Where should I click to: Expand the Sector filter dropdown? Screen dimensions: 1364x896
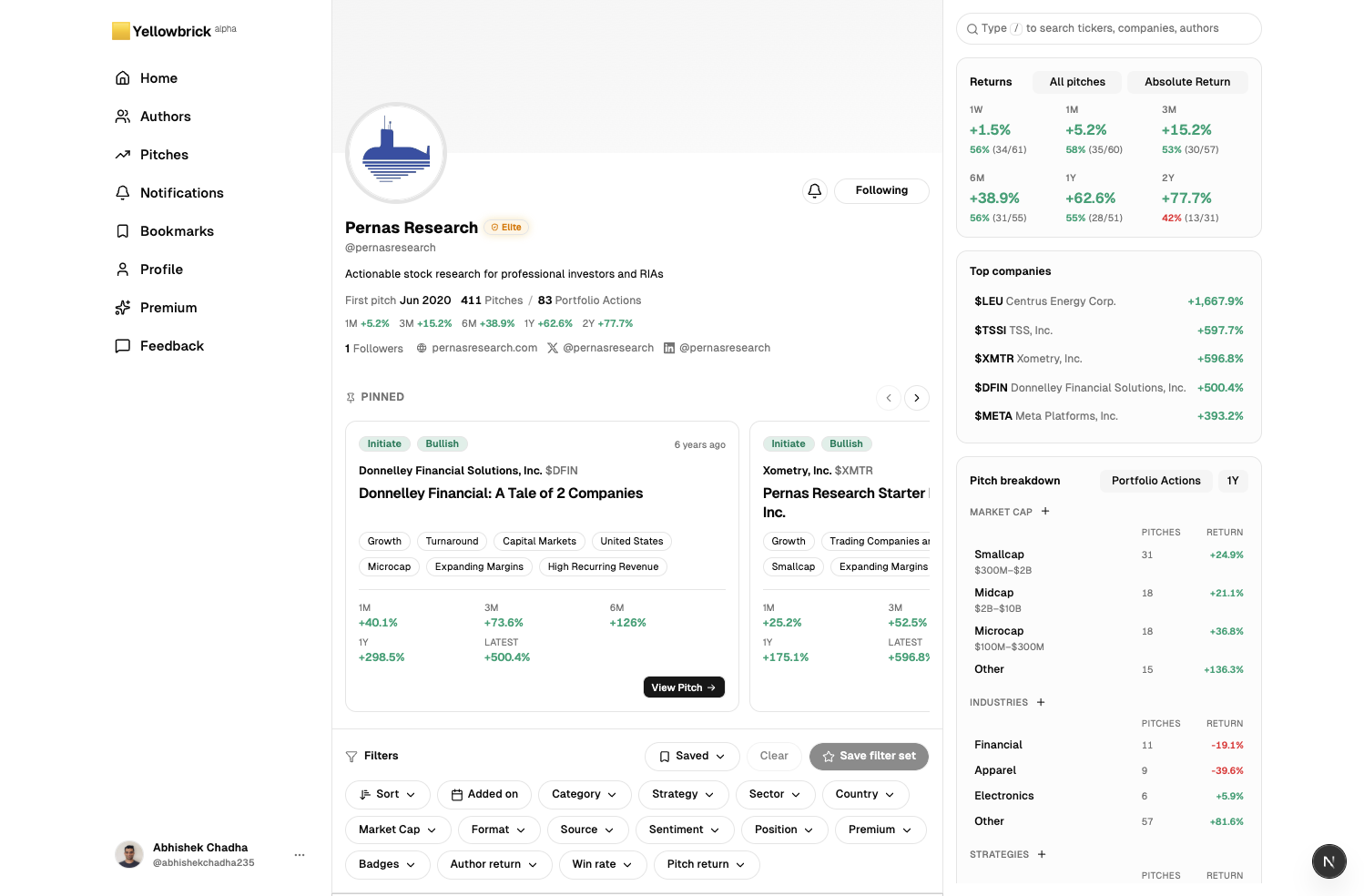click(776, 795)
